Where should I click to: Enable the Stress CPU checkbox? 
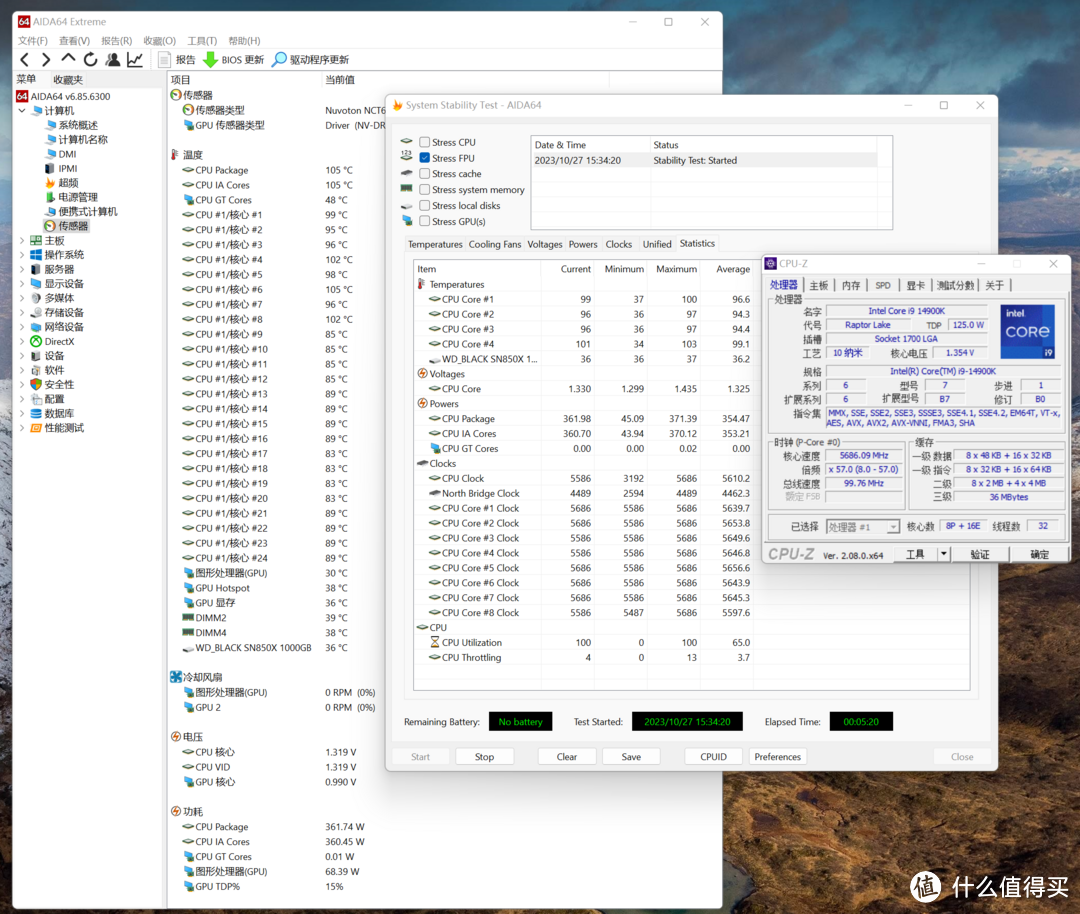(x=425, y=143)
